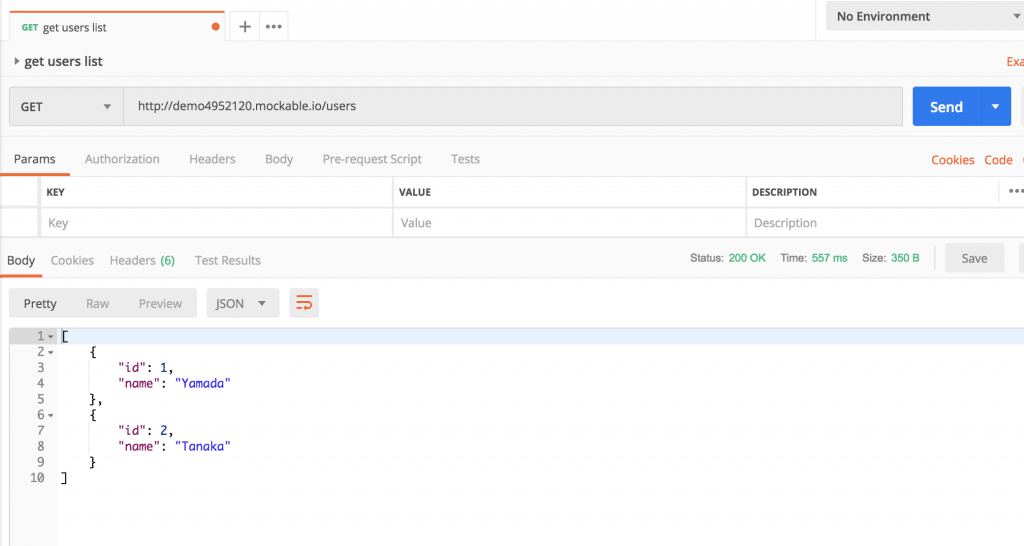Click the 350 B size value

905,258
